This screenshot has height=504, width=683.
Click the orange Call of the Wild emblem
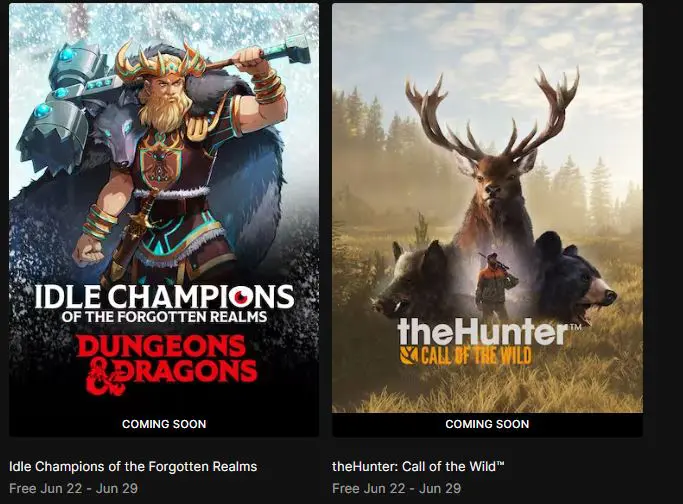[x=408, y=355]
